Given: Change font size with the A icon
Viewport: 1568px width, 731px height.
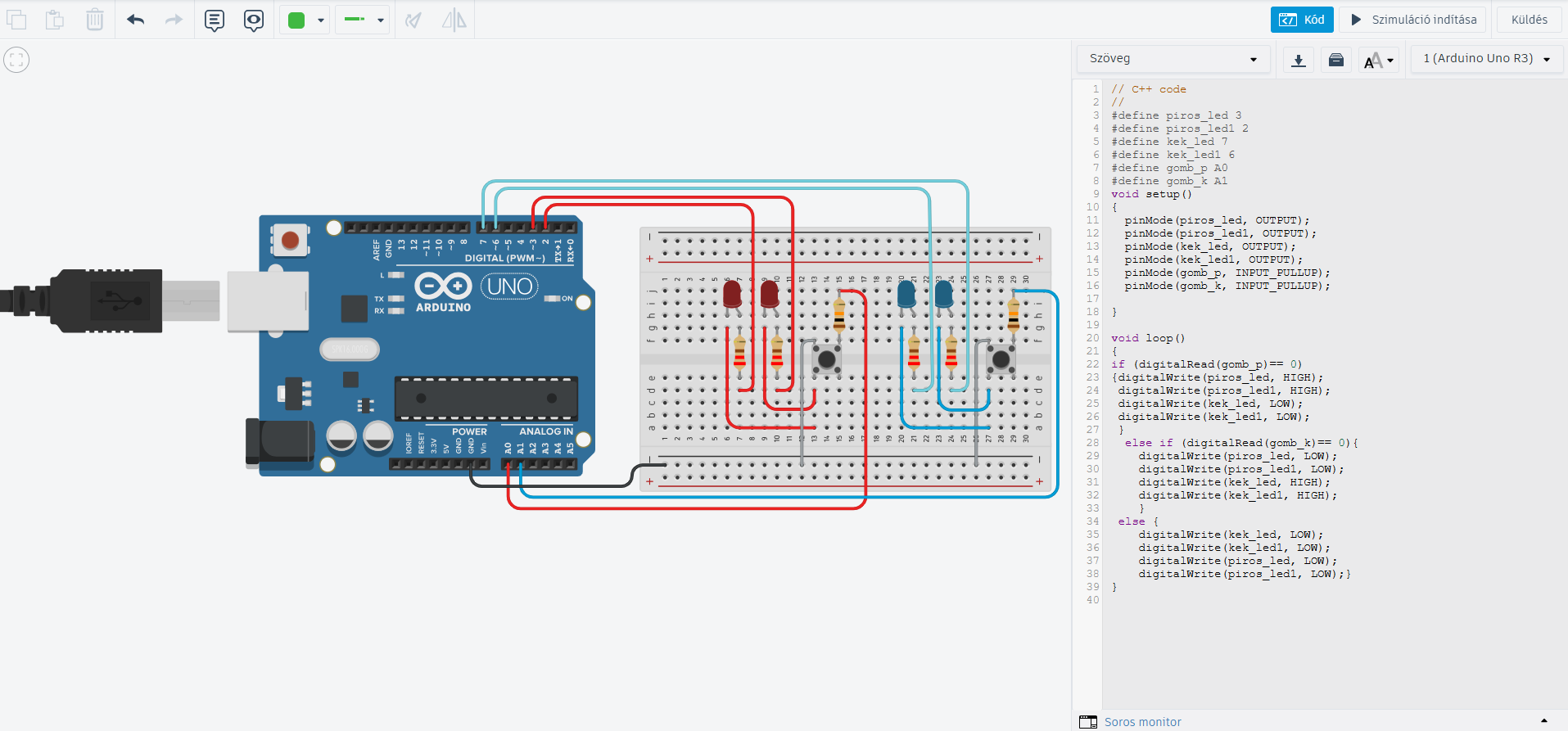Looking at the screenshot, I should click(x=1379, y=60).
